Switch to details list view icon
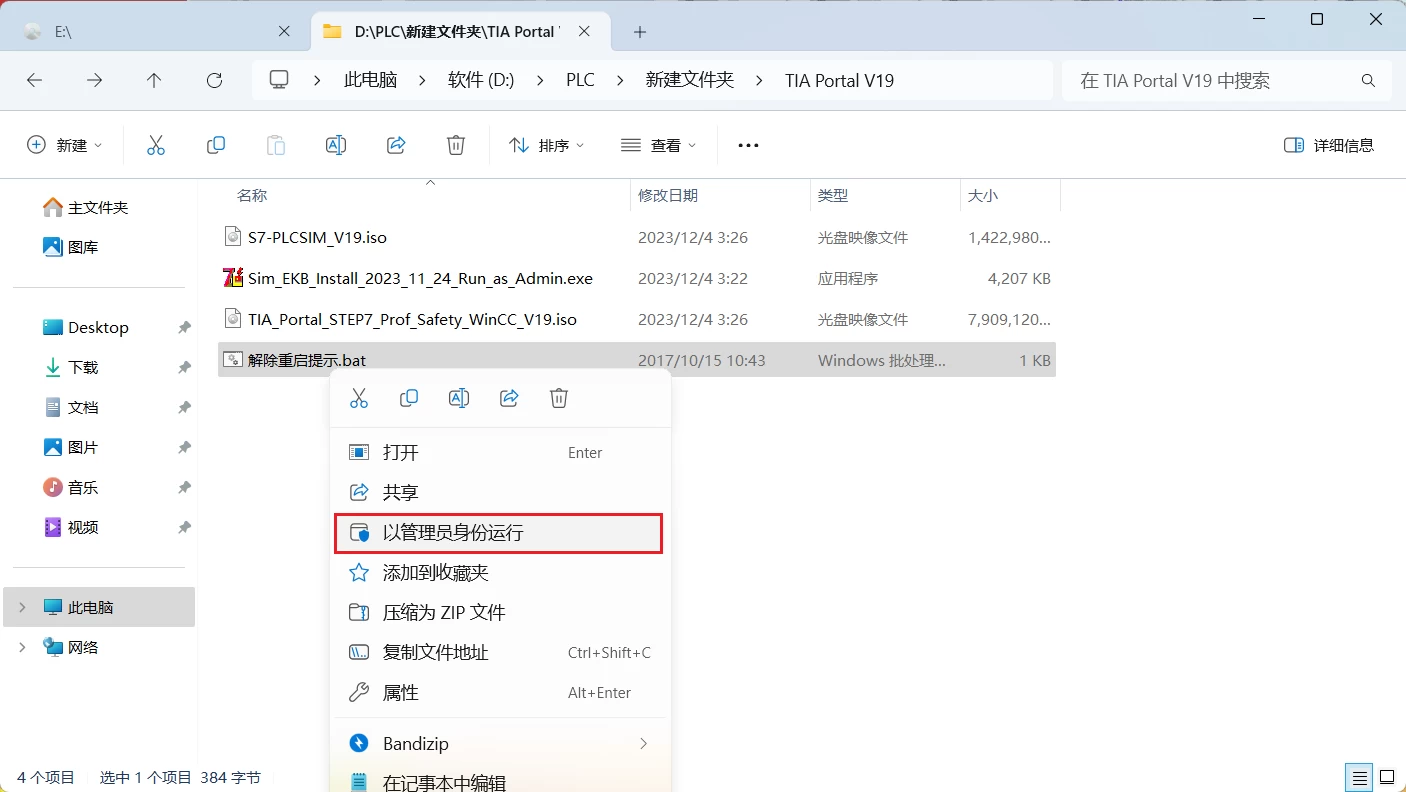 click(x=1359, y=777)
